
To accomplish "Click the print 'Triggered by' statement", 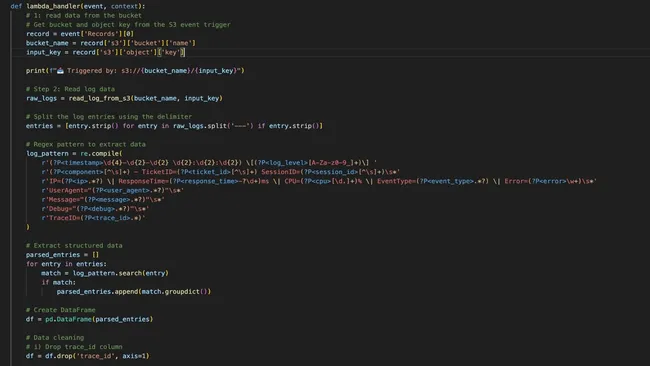I will 135,70.
